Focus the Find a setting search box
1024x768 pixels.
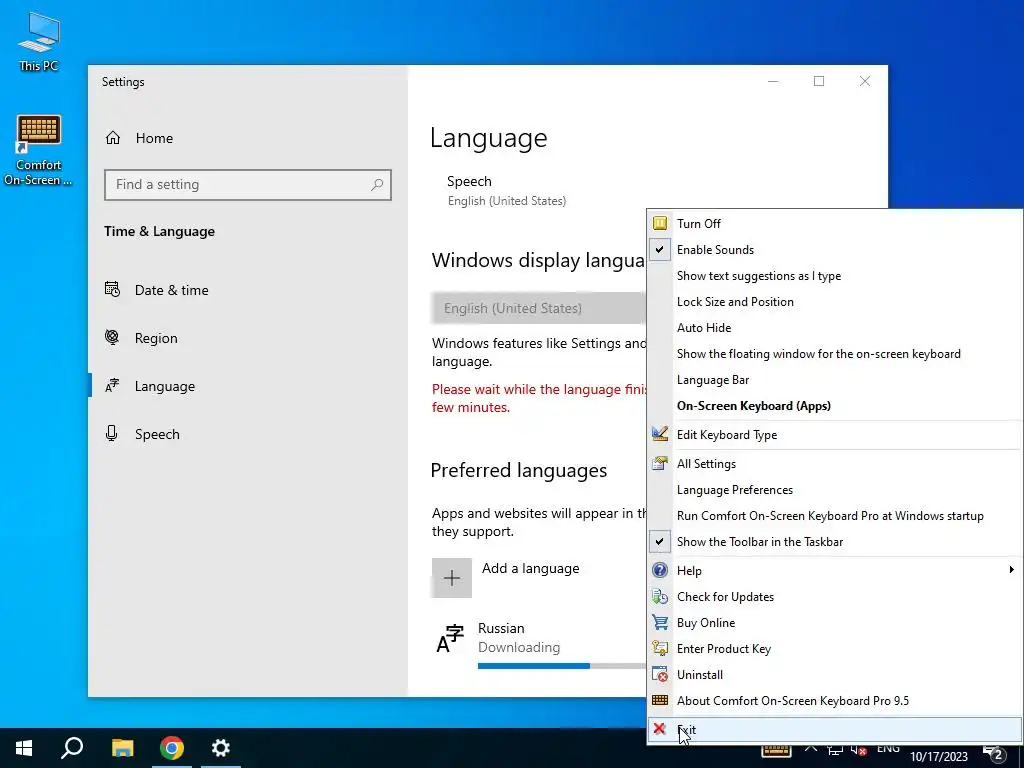click(x=248, y=185)
